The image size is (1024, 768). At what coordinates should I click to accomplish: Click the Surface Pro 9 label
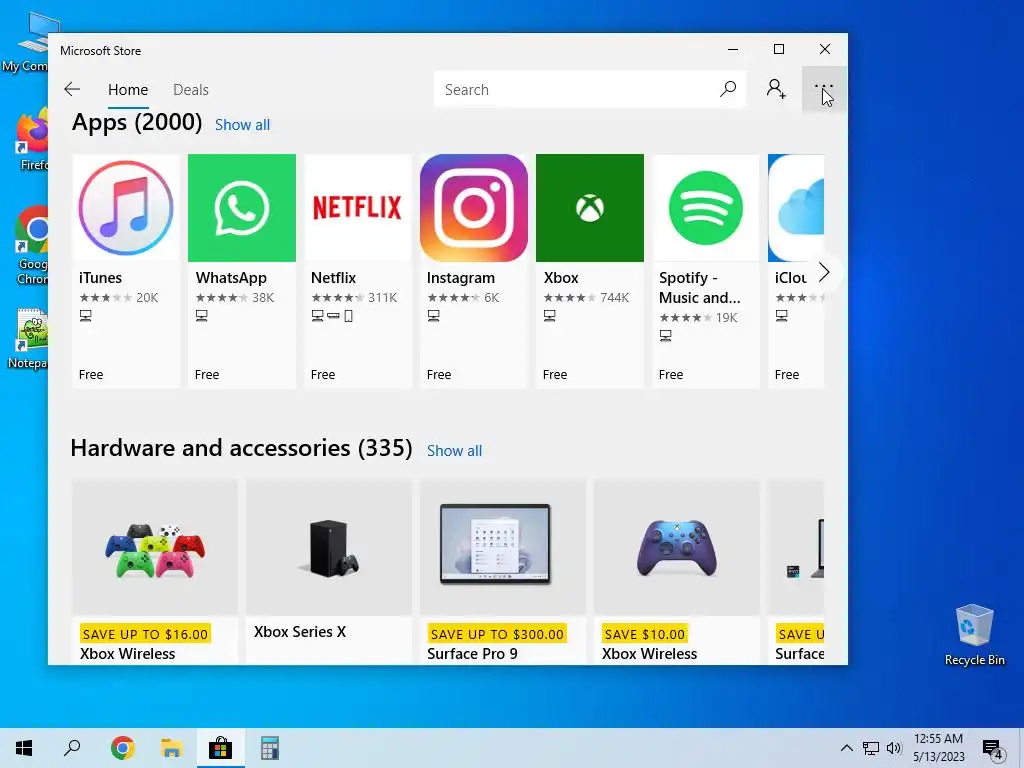tap(472, 654)
